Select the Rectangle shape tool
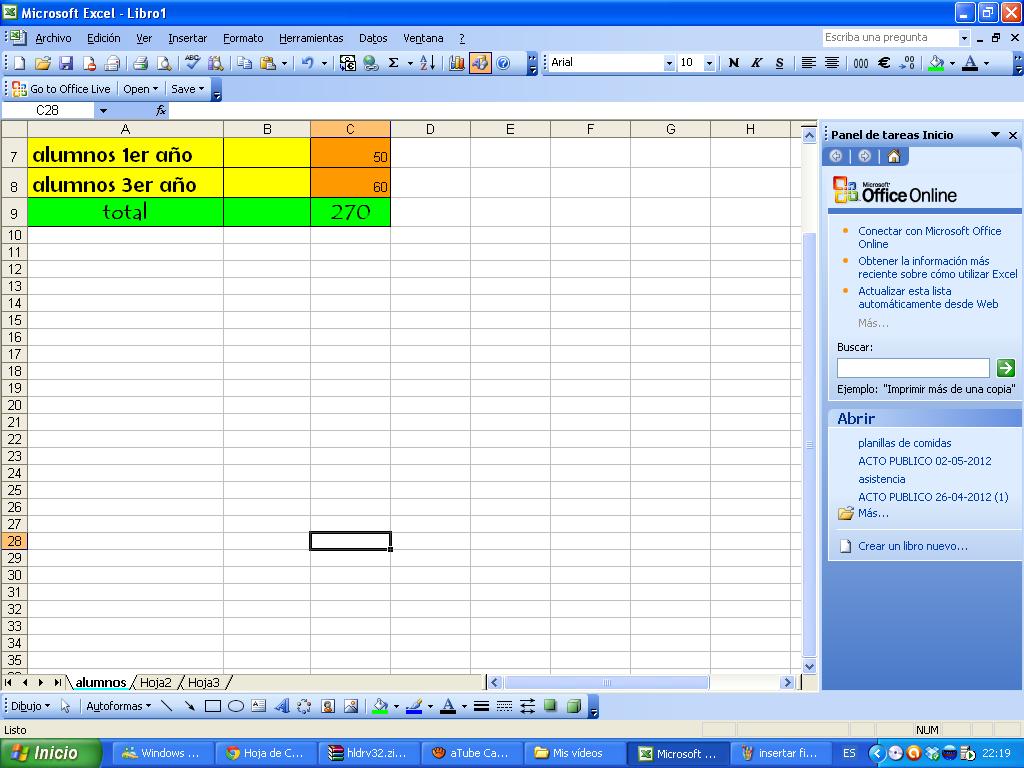 pos(212,706)
